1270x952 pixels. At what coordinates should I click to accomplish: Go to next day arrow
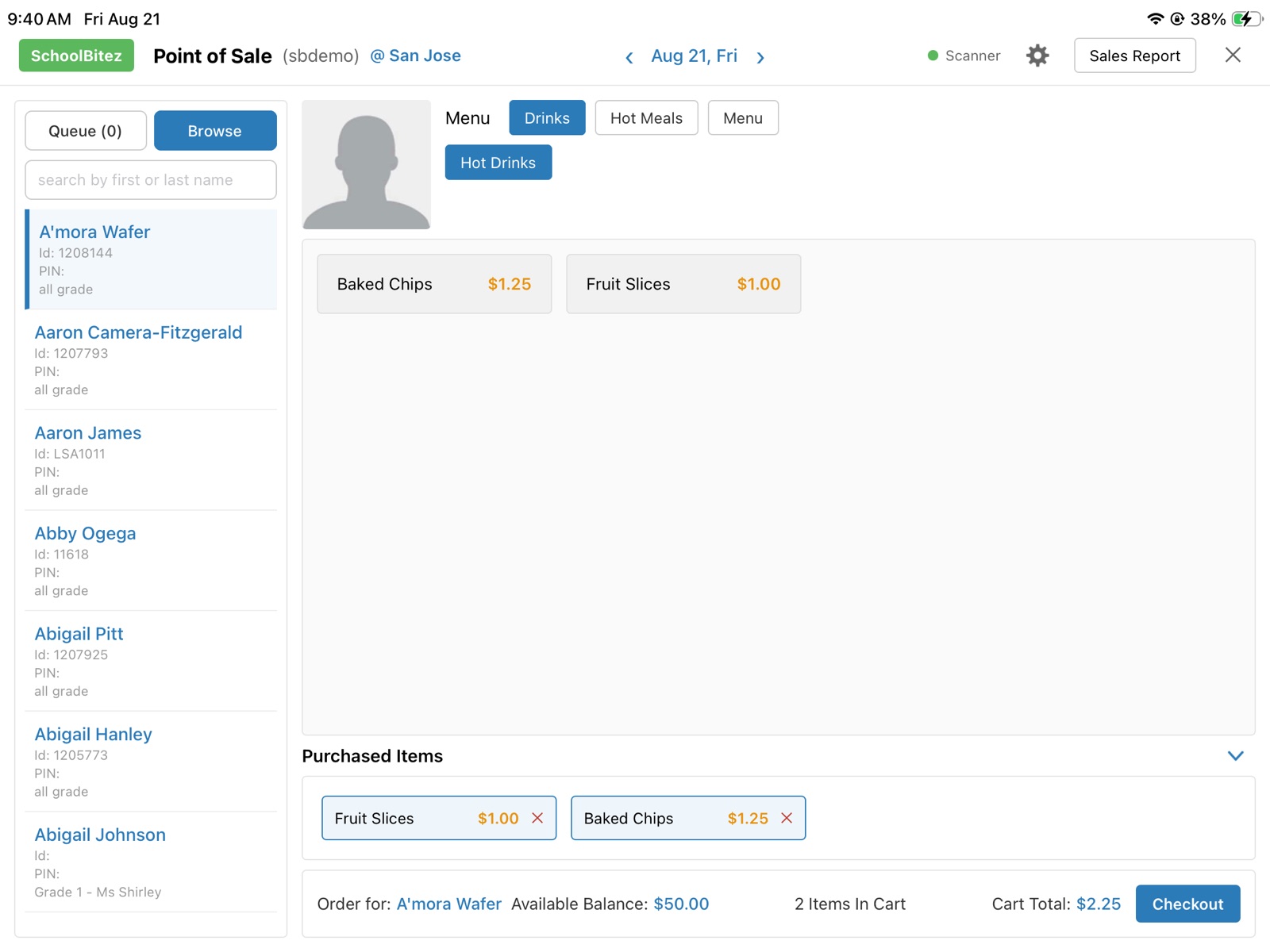click(760, 57)
